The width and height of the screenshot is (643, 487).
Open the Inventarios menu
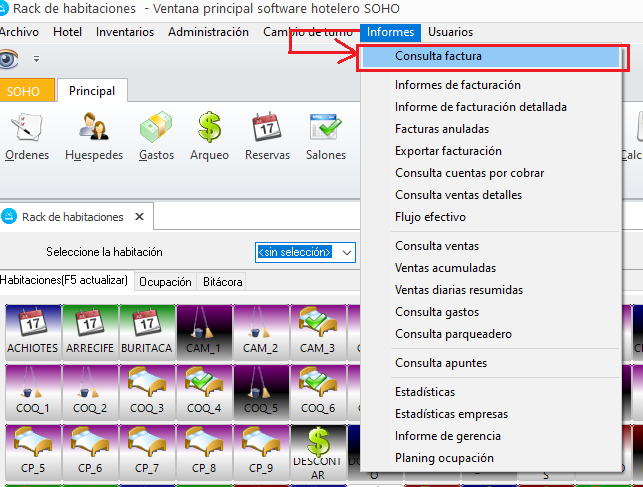pos(125,32)
